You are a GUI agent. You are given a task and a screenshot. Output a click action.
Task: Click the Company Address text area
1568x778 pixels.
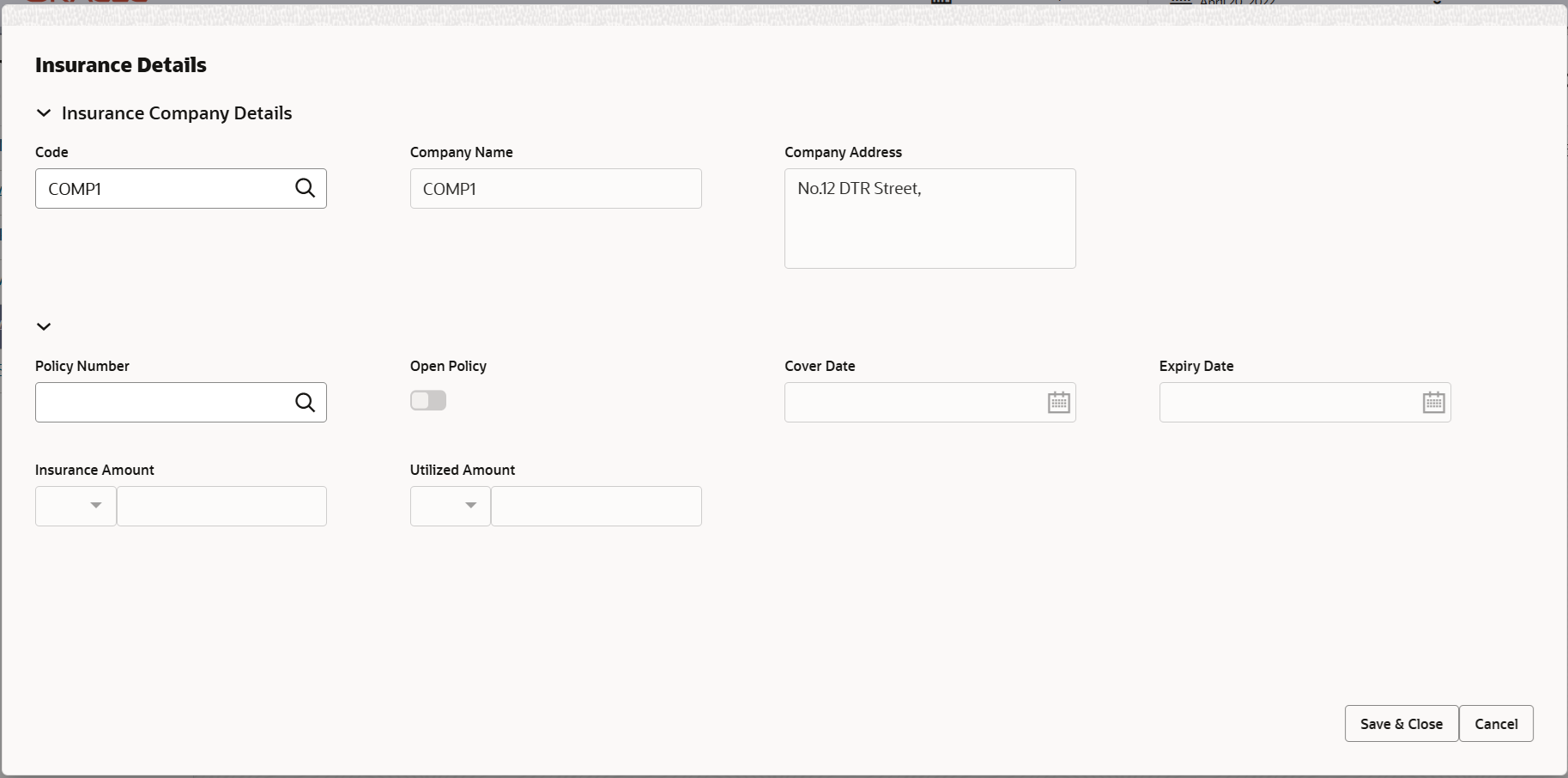click(929, 218)
